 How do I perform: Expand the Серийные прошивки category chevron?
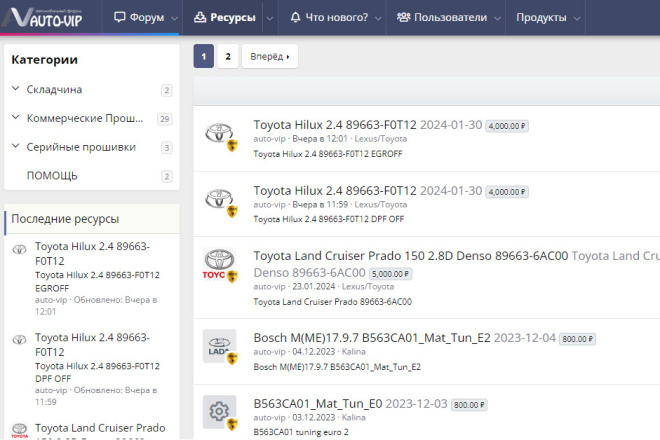point(16,146)
